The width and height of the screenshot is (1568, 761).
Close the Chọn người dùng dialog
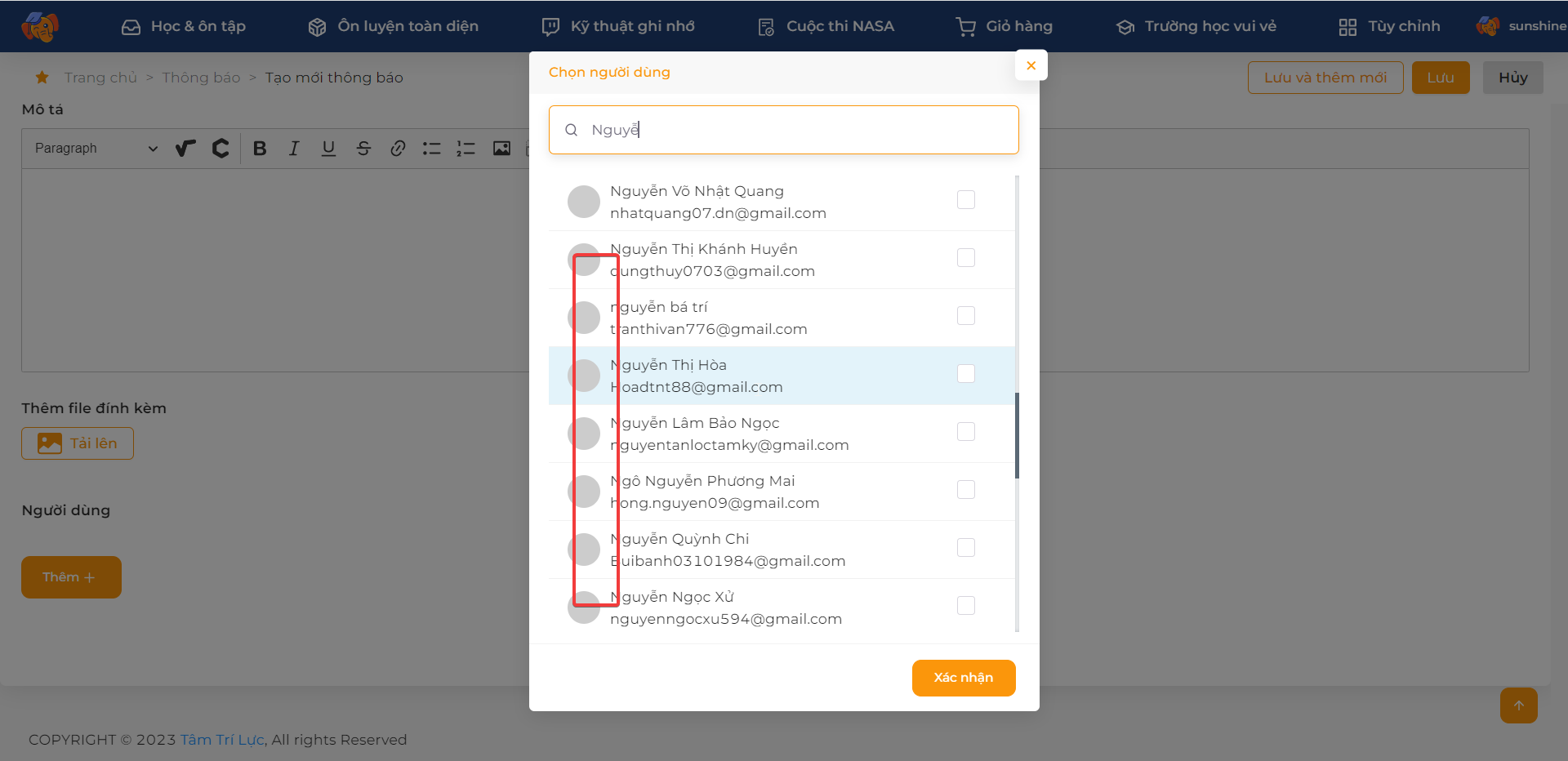pos(1031,65)
